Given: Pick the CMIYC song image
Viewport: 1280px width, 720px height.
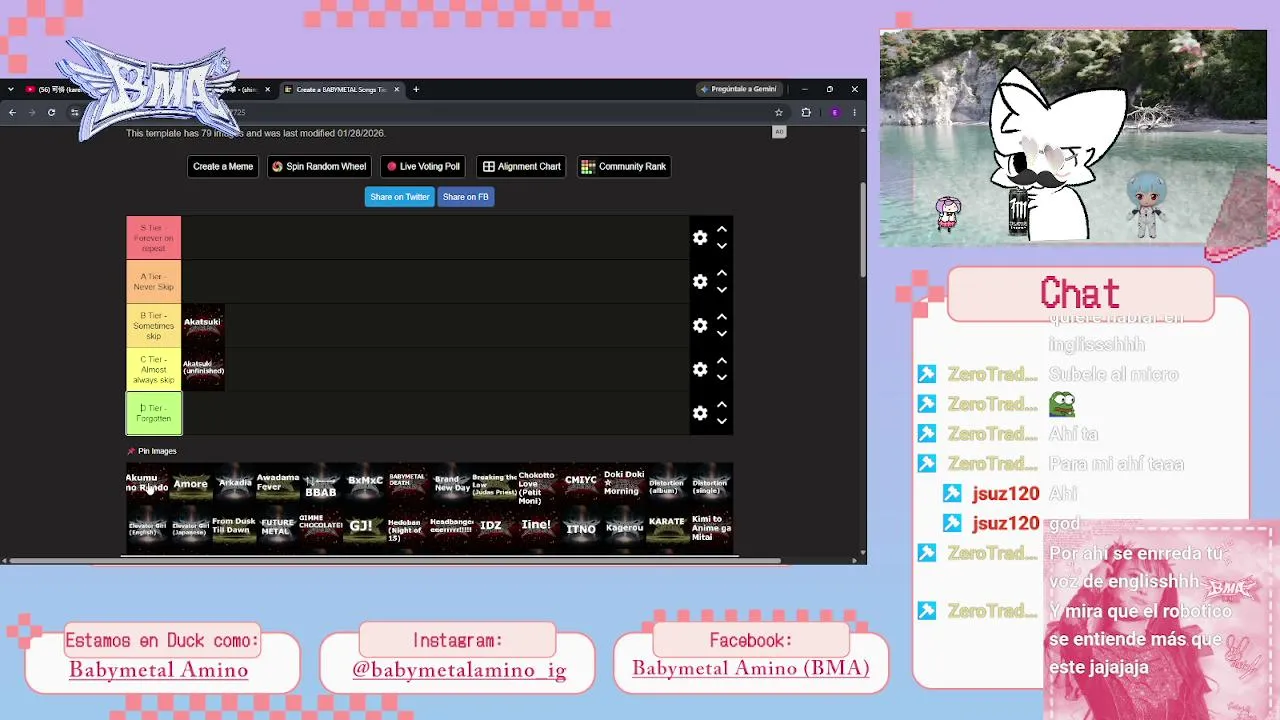Looking at the screenshot, I should click(x=581, y=484).
